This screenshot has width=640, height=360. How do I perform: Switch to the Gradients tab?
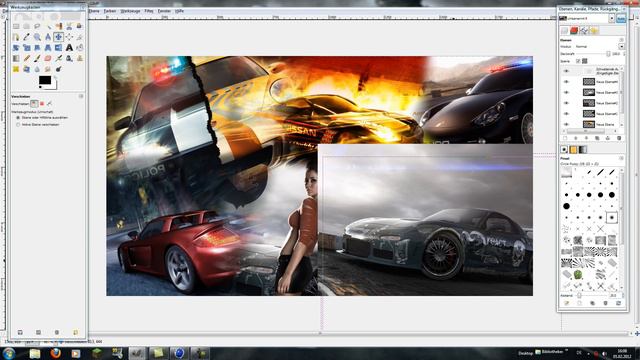583,150
